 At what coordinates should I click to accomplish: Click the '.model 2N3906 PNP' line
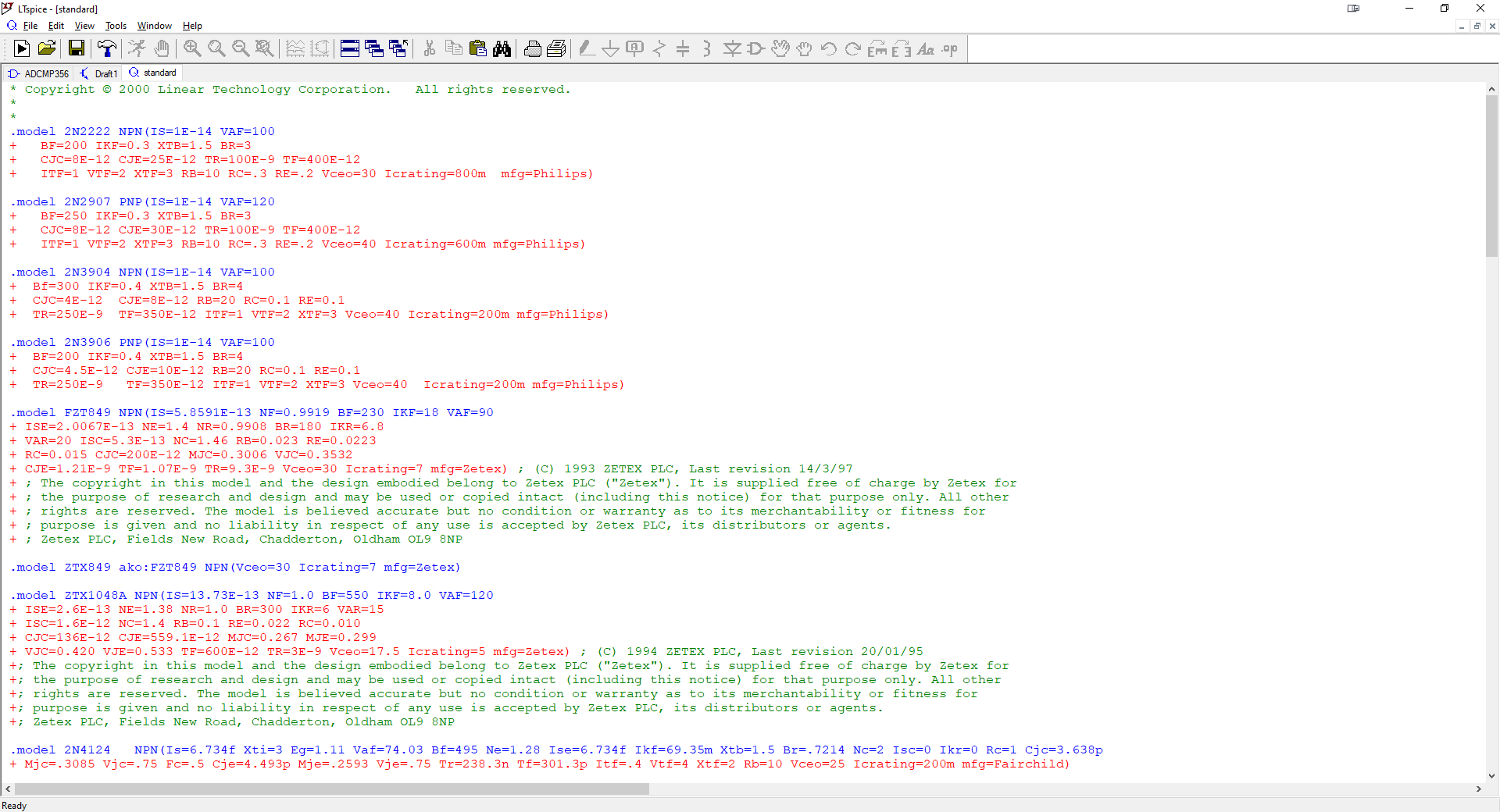coord(142,342)
